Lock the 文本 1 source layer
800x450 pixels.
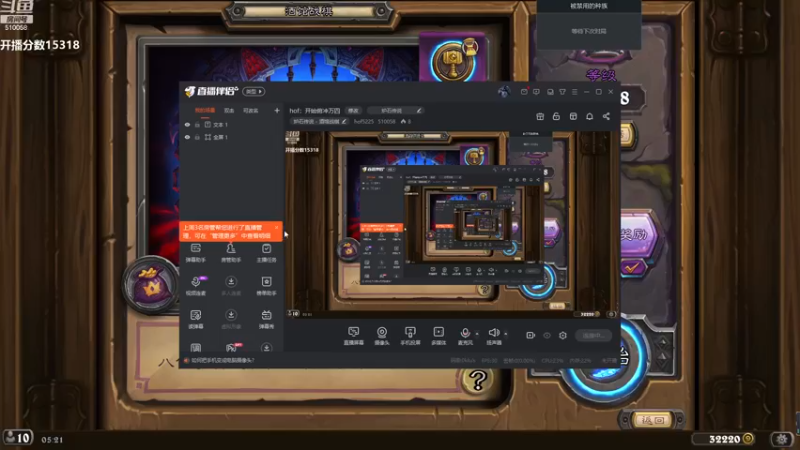click(197, 124)
